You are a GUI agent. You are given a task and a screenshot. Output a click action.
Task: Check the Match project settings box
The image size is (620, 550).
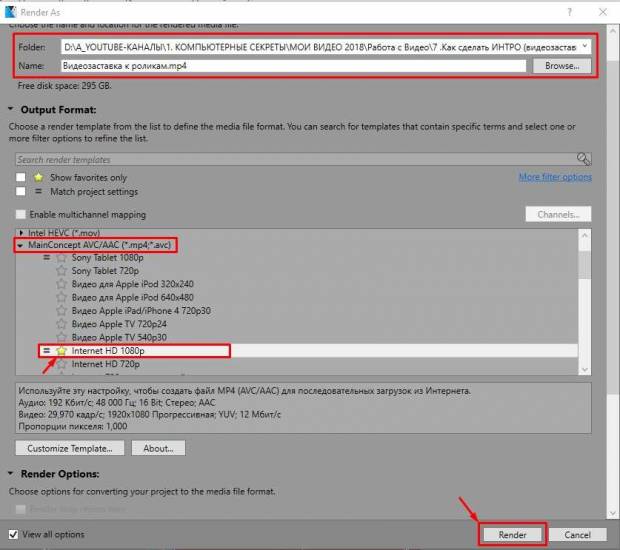pos(20,192)
